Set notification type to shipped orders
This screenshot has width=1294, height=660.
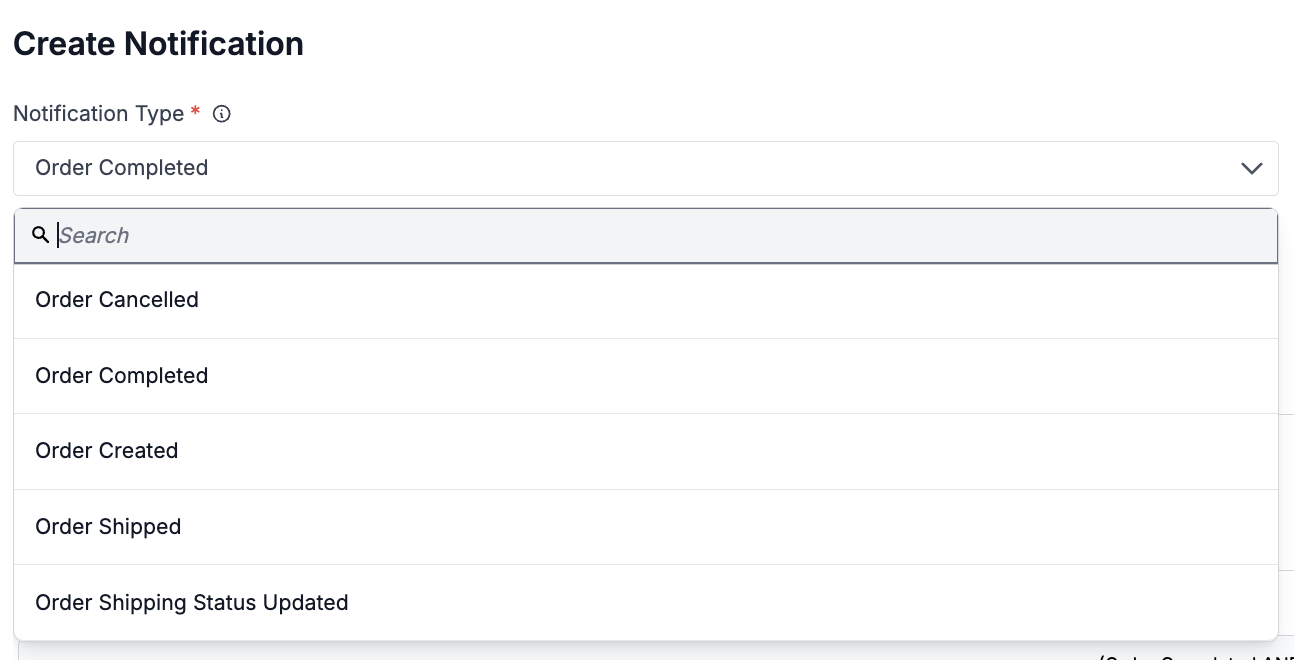pyautogui.click(x=108, y=527)
